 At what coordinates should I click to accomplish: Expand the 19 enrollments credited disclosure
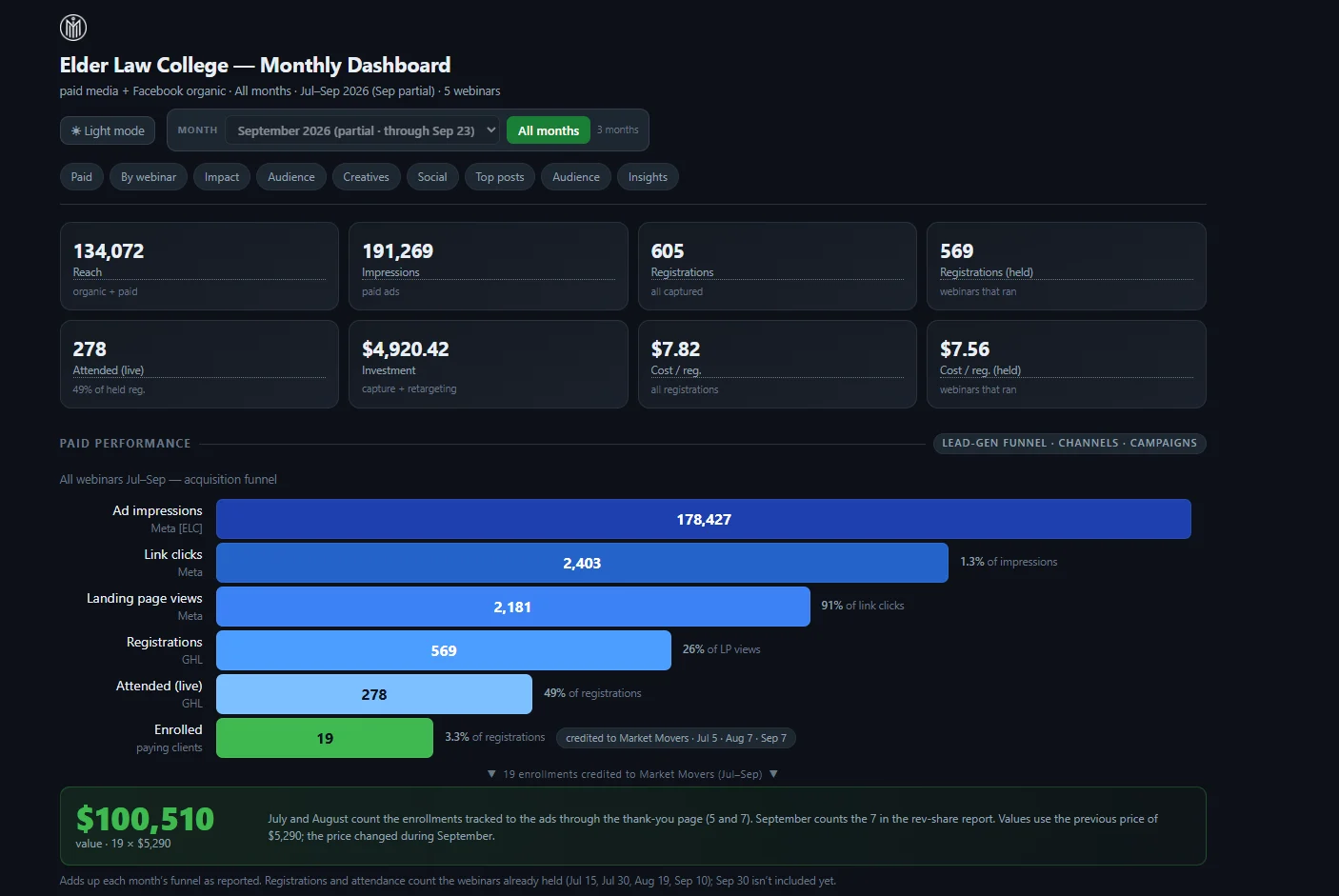(632, 774)
